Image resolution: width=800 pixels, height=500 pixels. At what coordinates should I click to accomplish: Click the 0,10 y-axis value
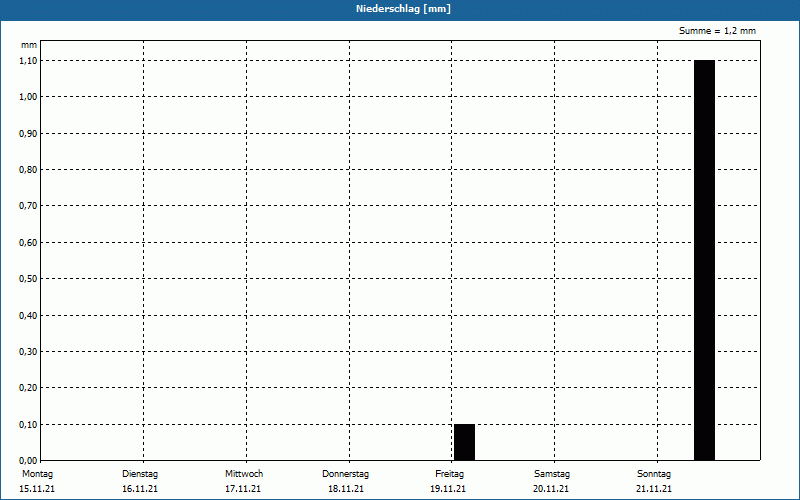pos(28,425)
